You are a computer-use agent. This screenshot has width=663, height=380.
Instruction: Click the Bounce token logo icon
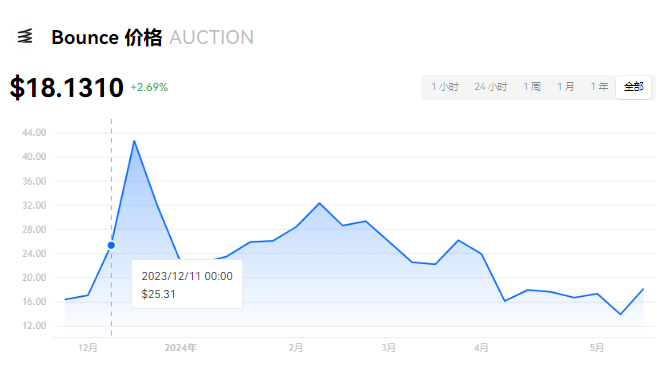[x=25, y=36]
